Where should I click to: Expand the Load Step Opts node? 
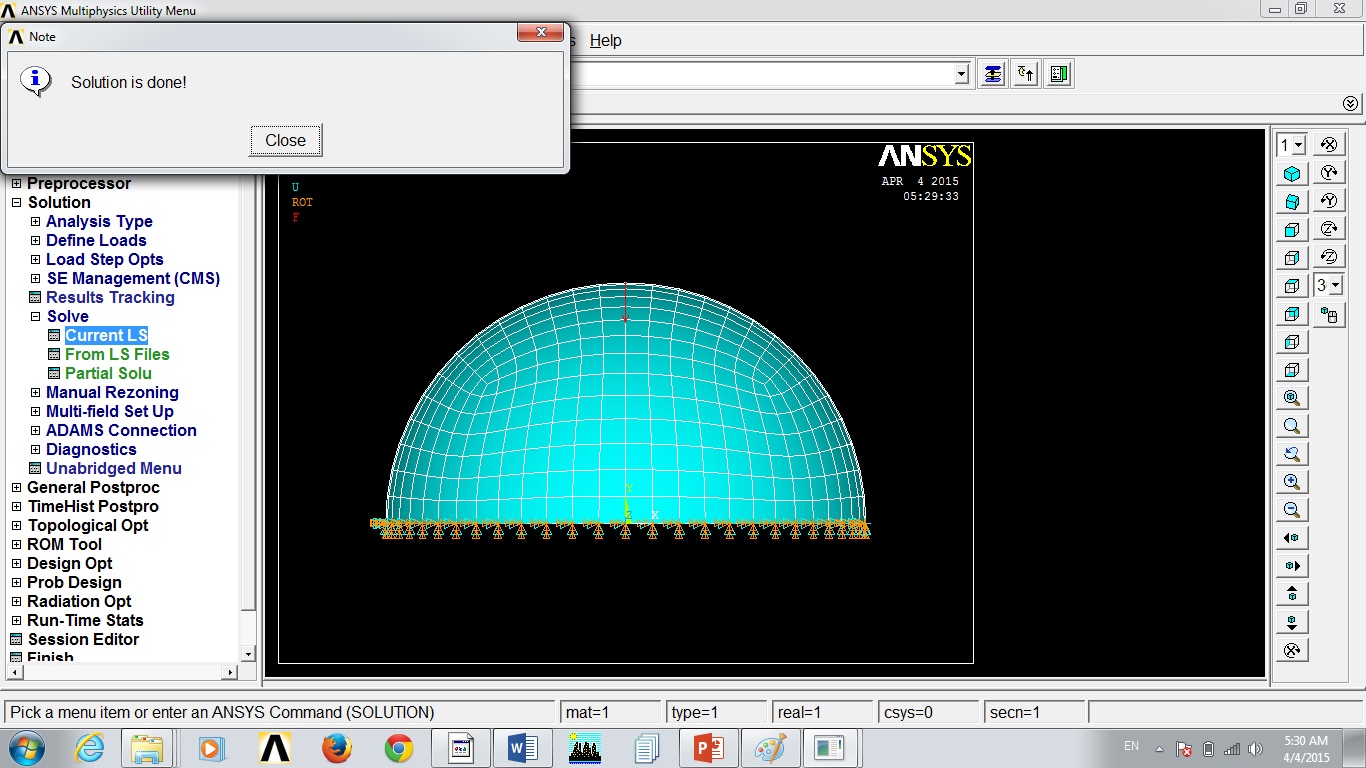[x=36, y=259]
